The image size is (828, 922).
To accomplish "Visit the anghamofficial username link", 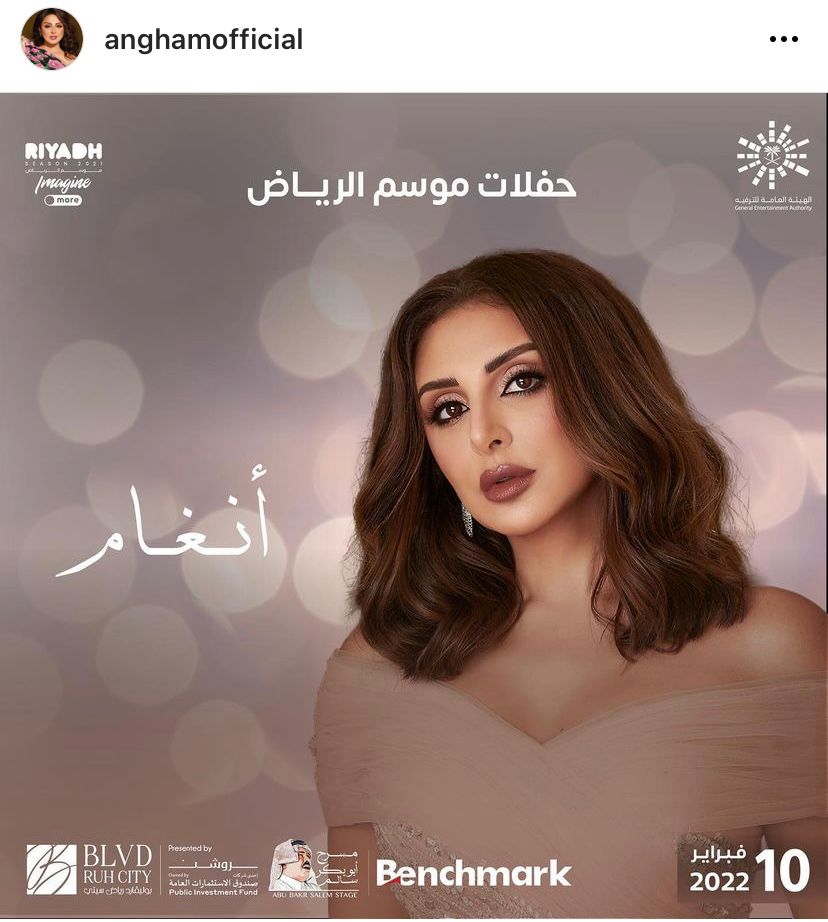I will point(203,40).
